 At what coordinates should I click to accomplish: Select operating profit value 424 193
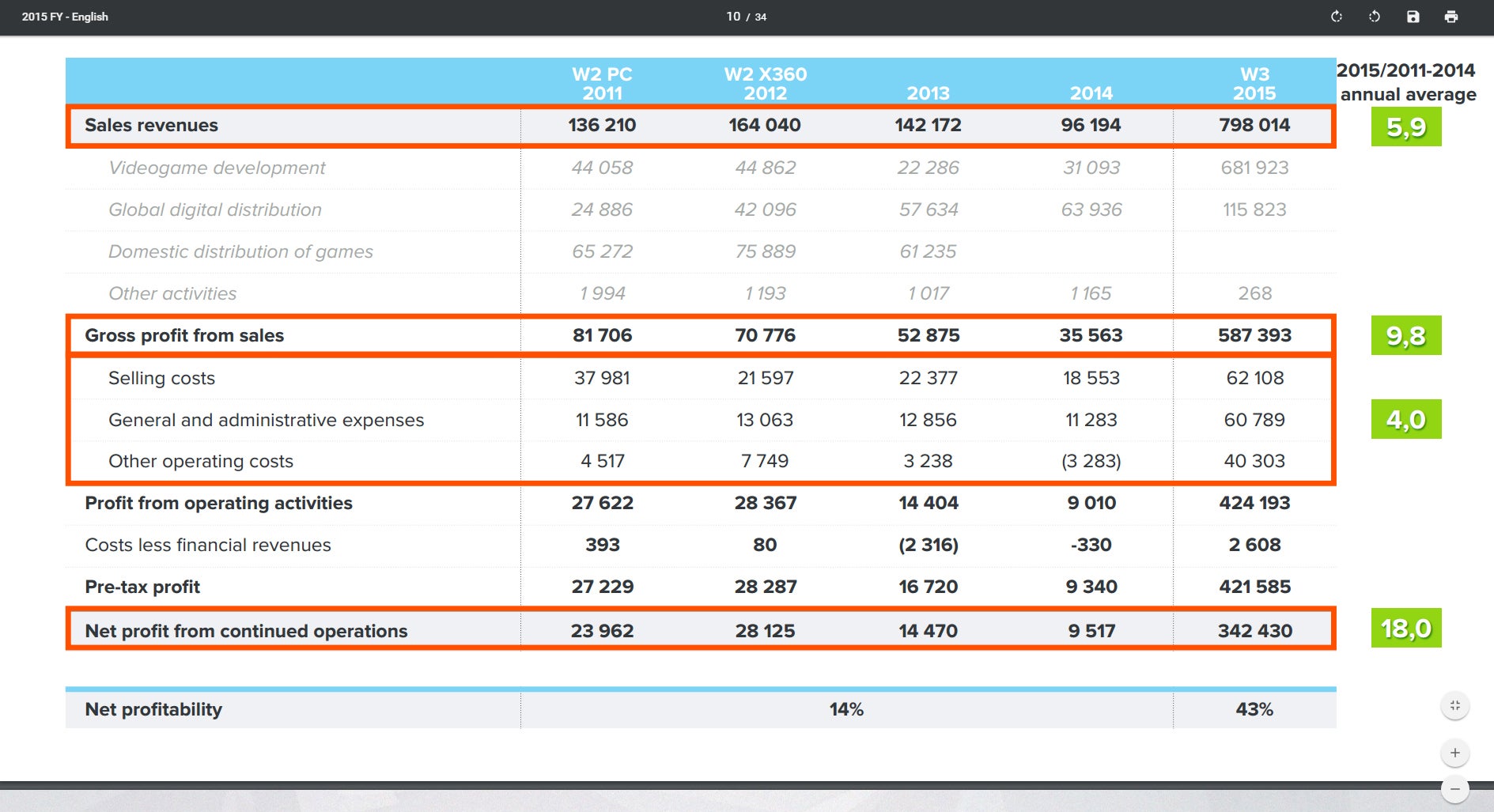1254,503
